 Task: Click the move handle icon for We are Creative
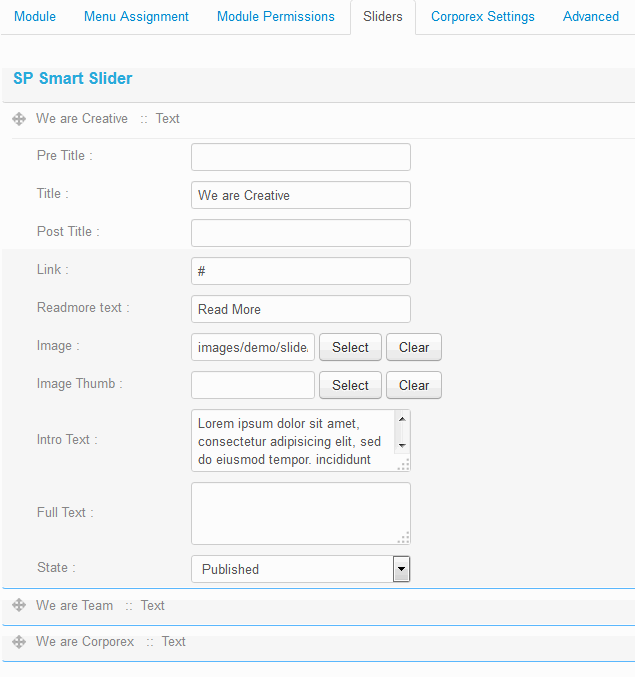(x=19, y=119)
